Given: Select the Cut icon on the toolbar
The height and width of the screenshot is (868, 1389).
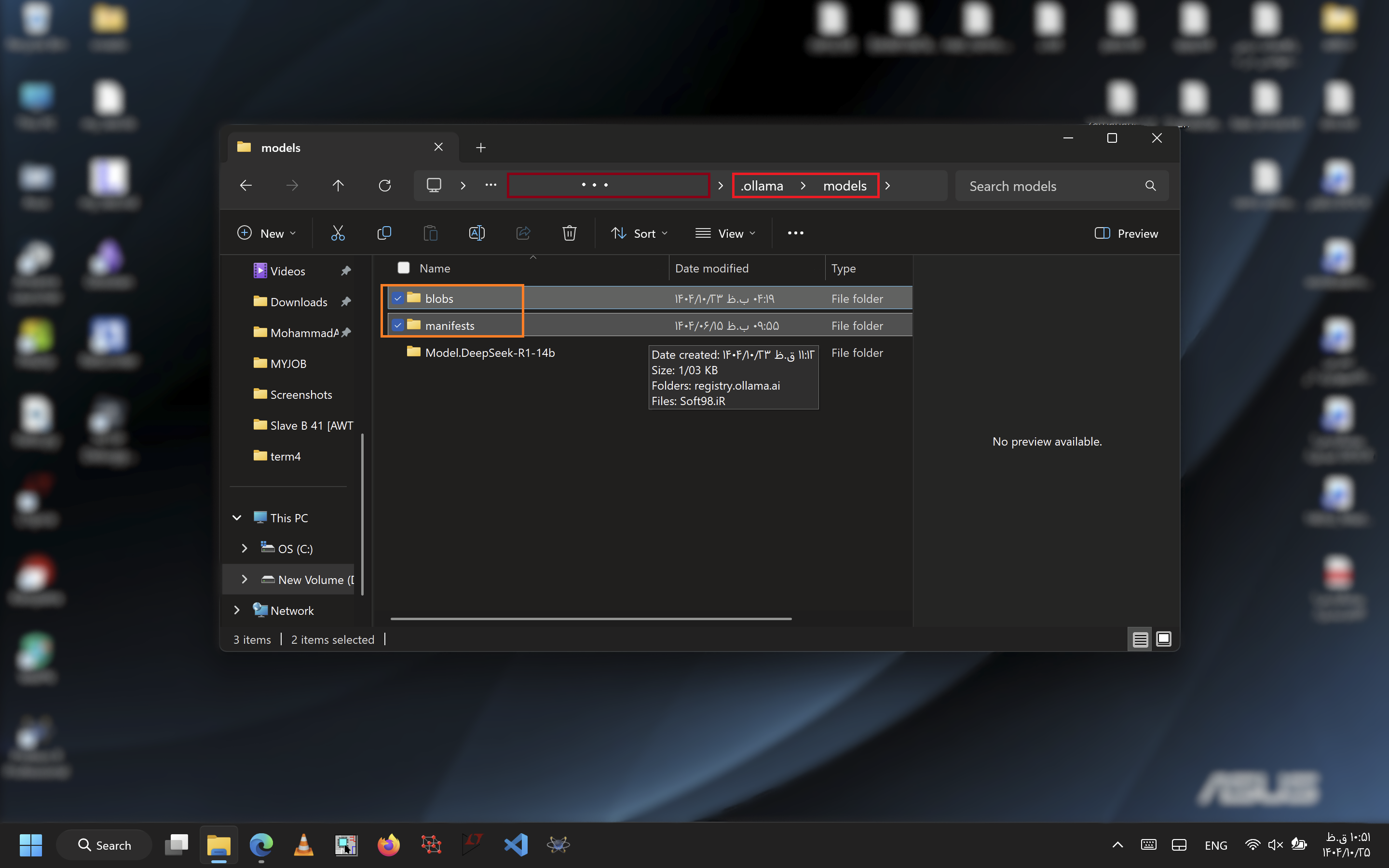Looking at the screenshot, I should coord(338,233).
